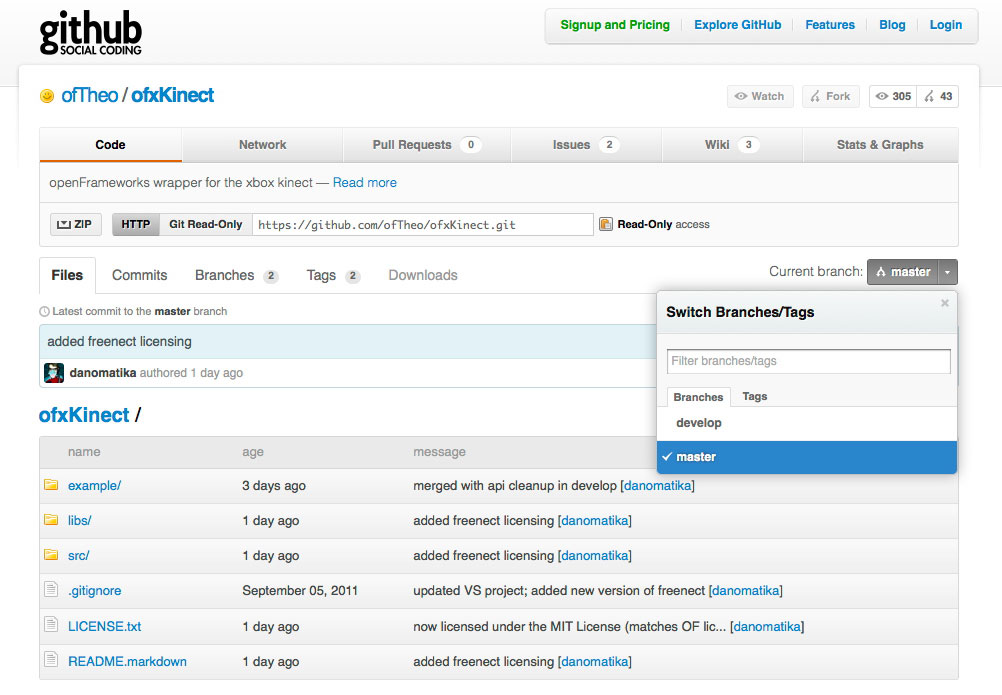The image size is (1002, 695).
Task: Click the 'name' column header
Action: 84,452
